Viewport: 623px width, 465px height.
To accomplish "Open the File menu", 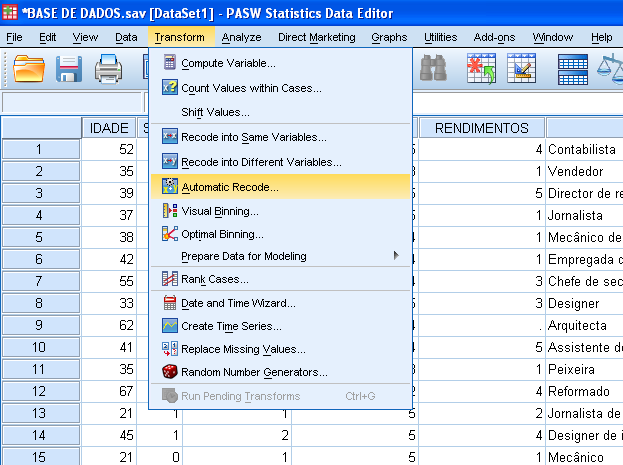I will 14,37.
